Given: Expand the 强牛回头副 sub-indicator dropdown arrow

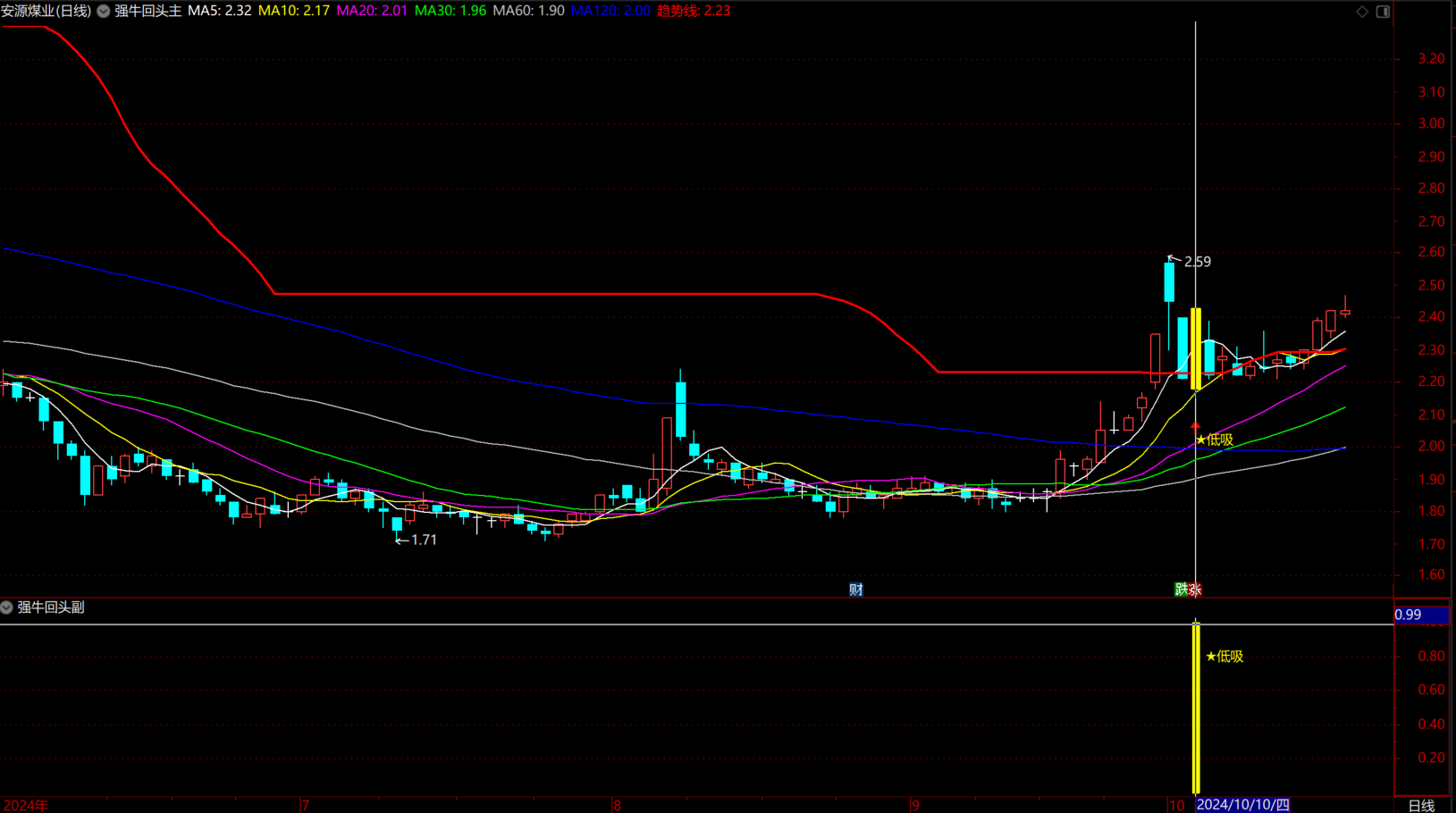Looking at the screenshot, I should pyautogui.click(x=6, y=608).
